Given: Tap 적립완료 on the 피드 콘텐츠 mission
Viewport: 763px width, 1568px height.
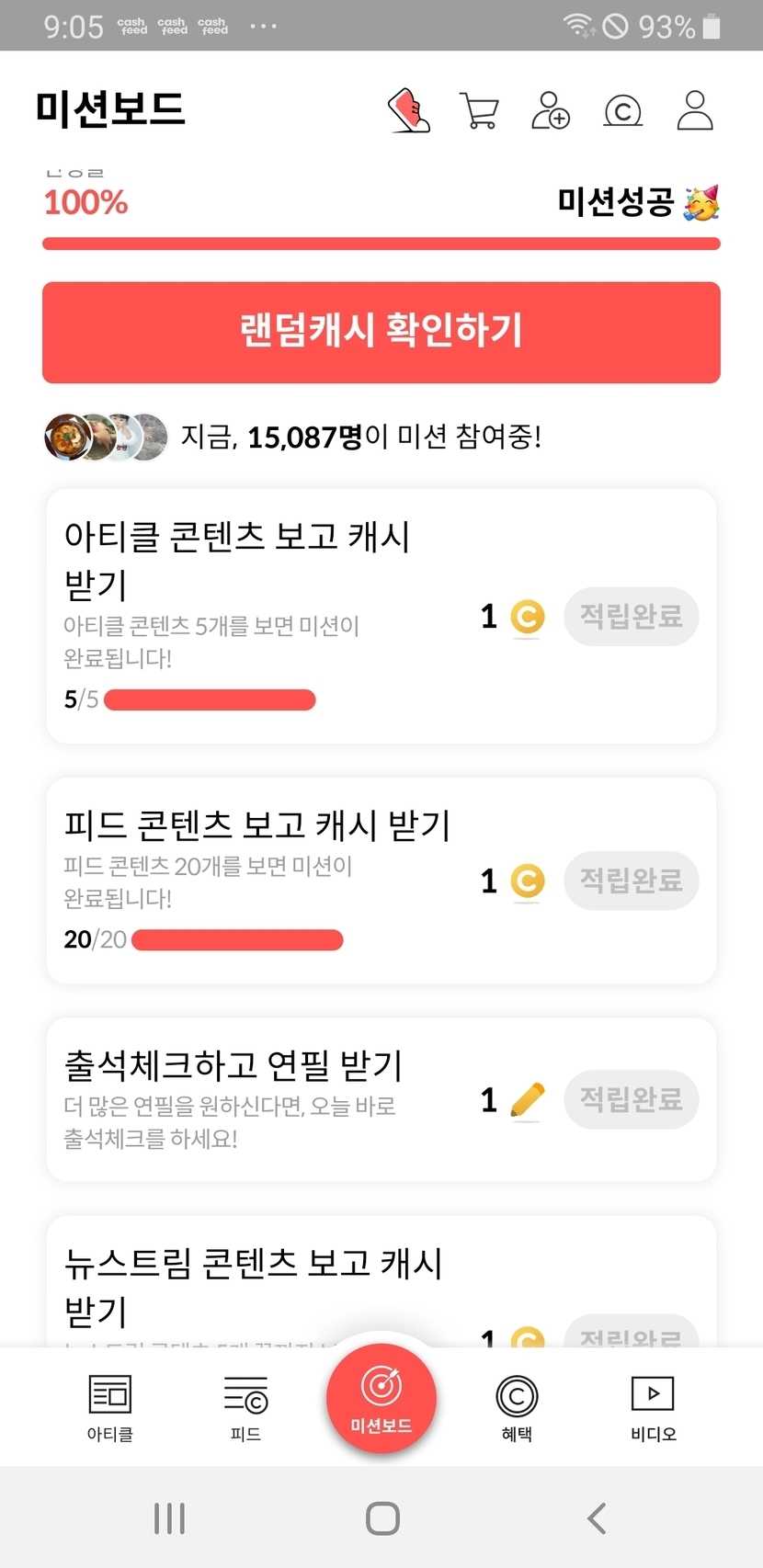Looking at the screenshot, I should click(x=631, y=881).
